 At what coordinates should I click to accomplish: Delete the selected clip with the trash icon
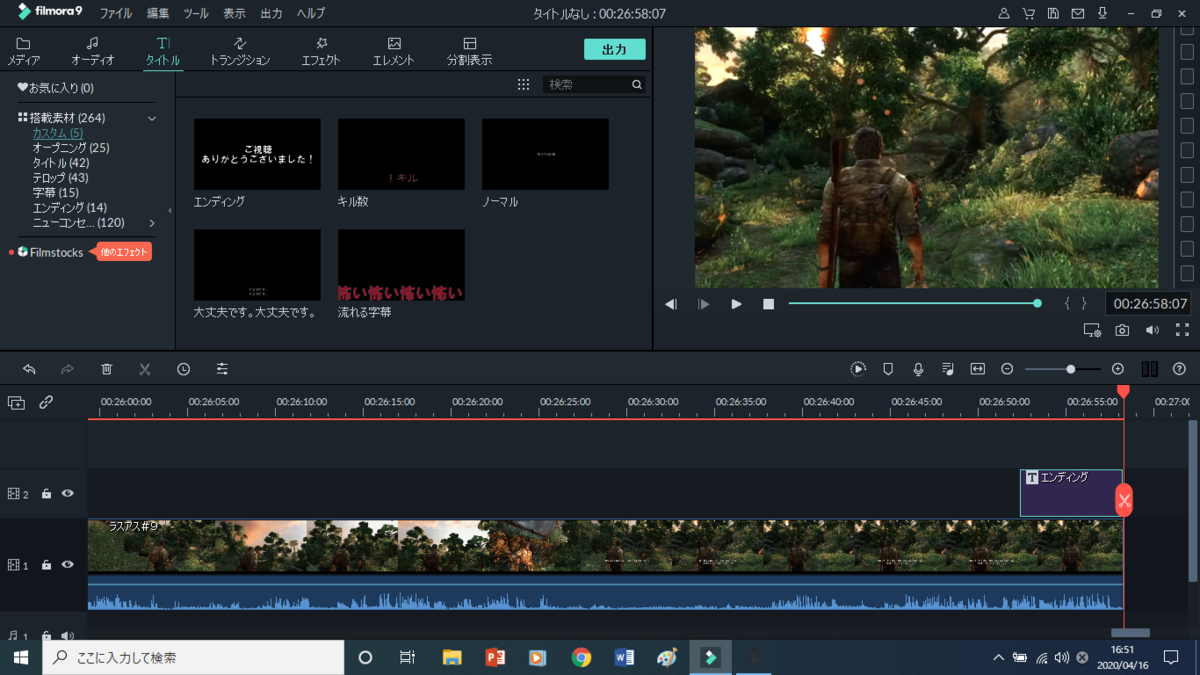pyautogui.click(x=107, y=369)
